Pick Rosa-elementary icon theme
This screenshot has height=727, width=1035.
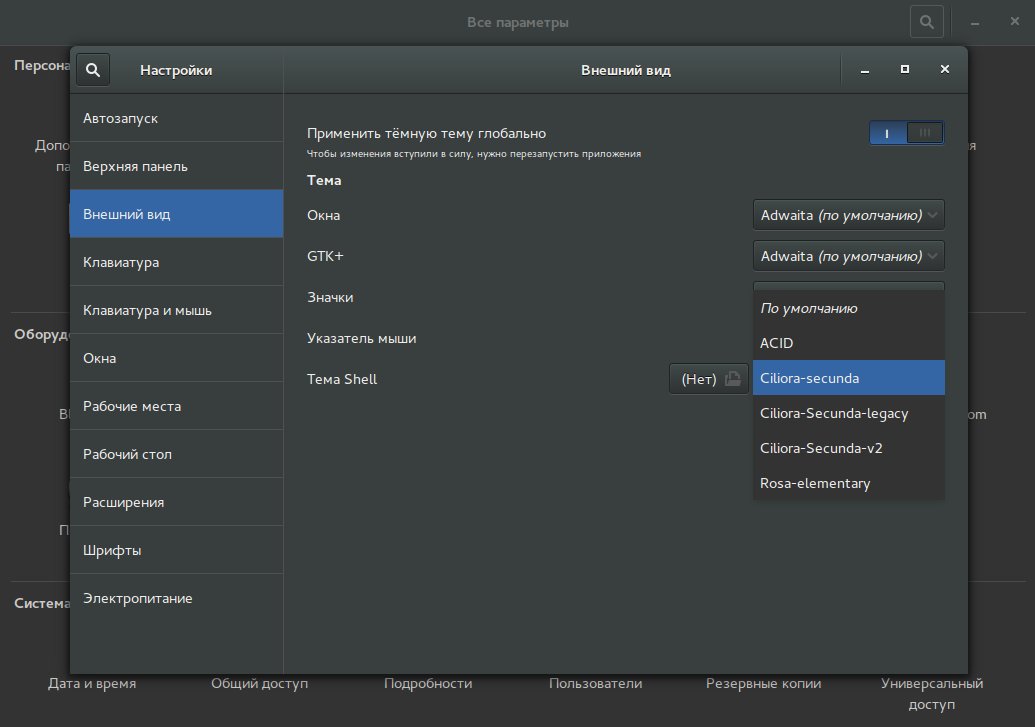click(848, 483)
